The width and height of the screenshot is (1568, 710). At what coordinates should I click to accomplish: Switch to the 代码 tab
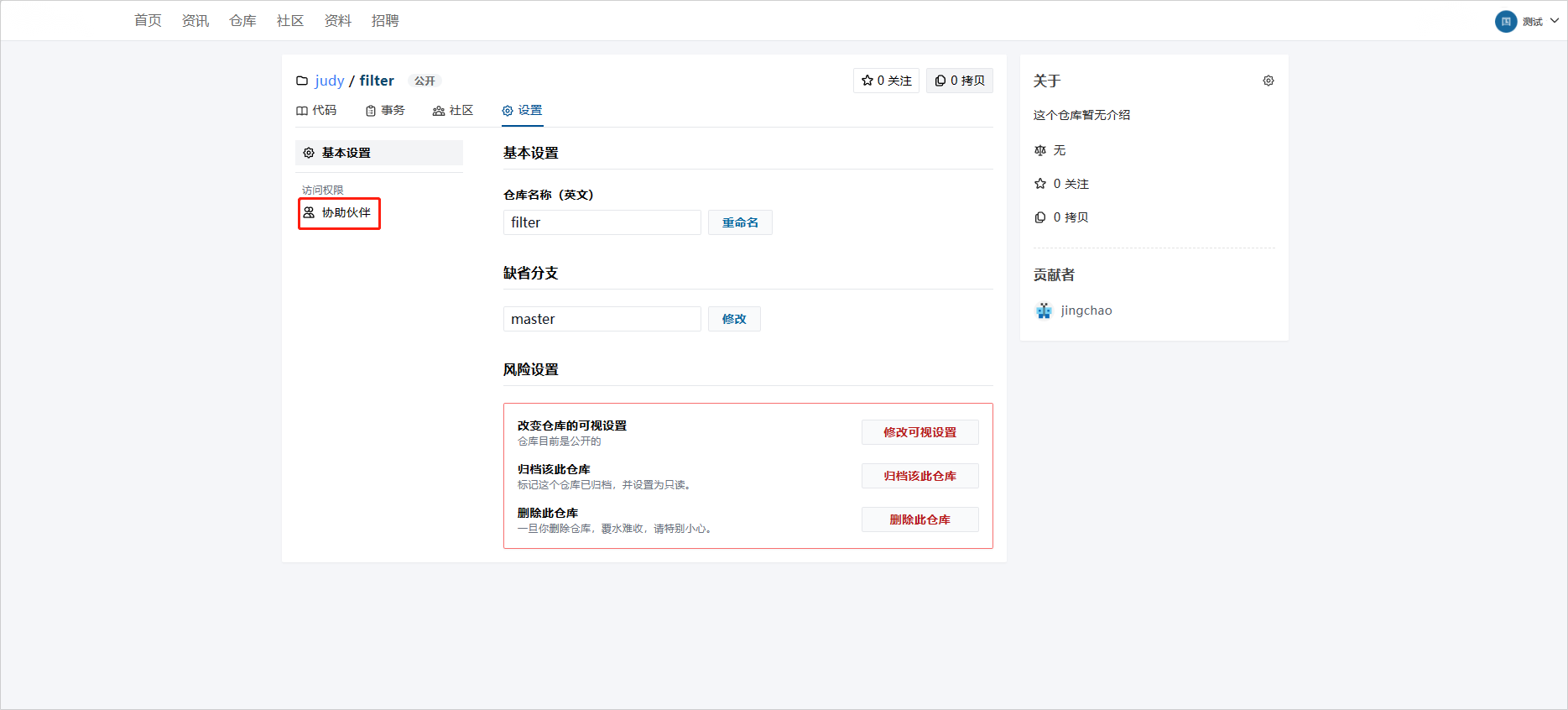point(316,111)
